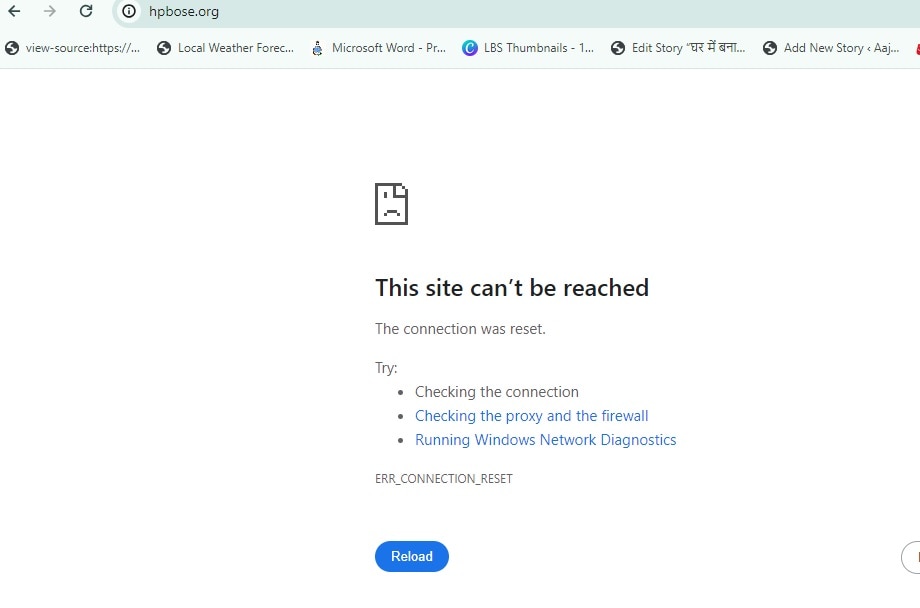Image resolution: width=920 pixels, height=608 pixels.
Task: Click the 'Checking the connection' bullet text
Action: 496,392
